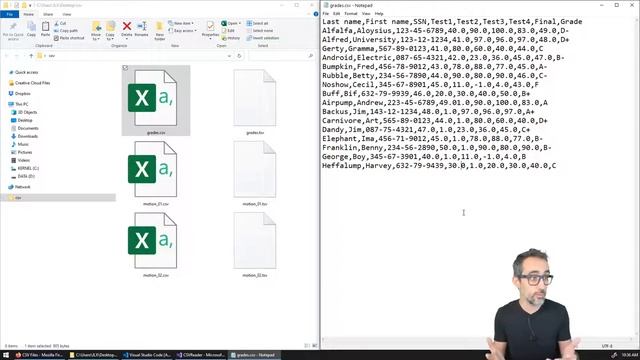Click the Up arrow in Explorer navigation

[31, 56]
